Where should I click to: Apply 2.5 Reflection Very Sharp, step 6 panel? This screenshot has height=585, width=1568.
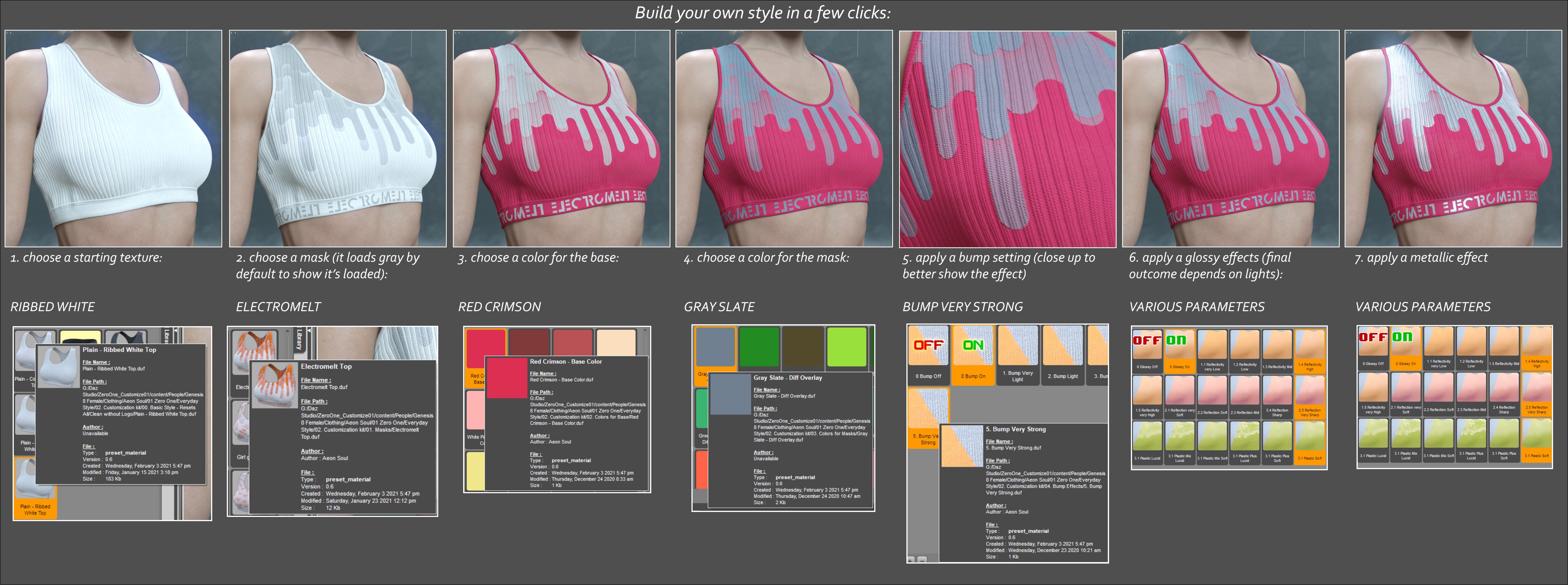point(1309,397)
